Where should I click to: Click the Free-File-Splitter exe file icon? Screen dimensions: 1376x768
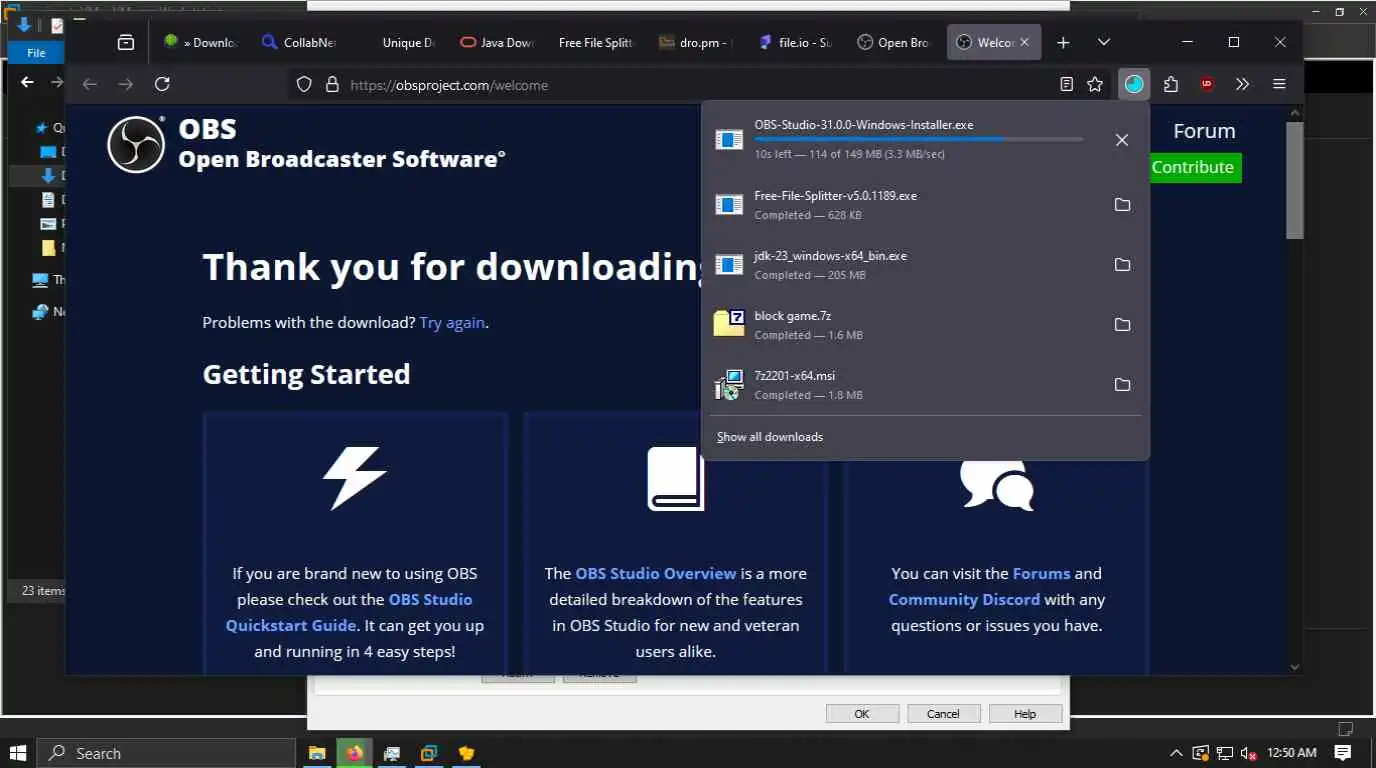point(729,205)
